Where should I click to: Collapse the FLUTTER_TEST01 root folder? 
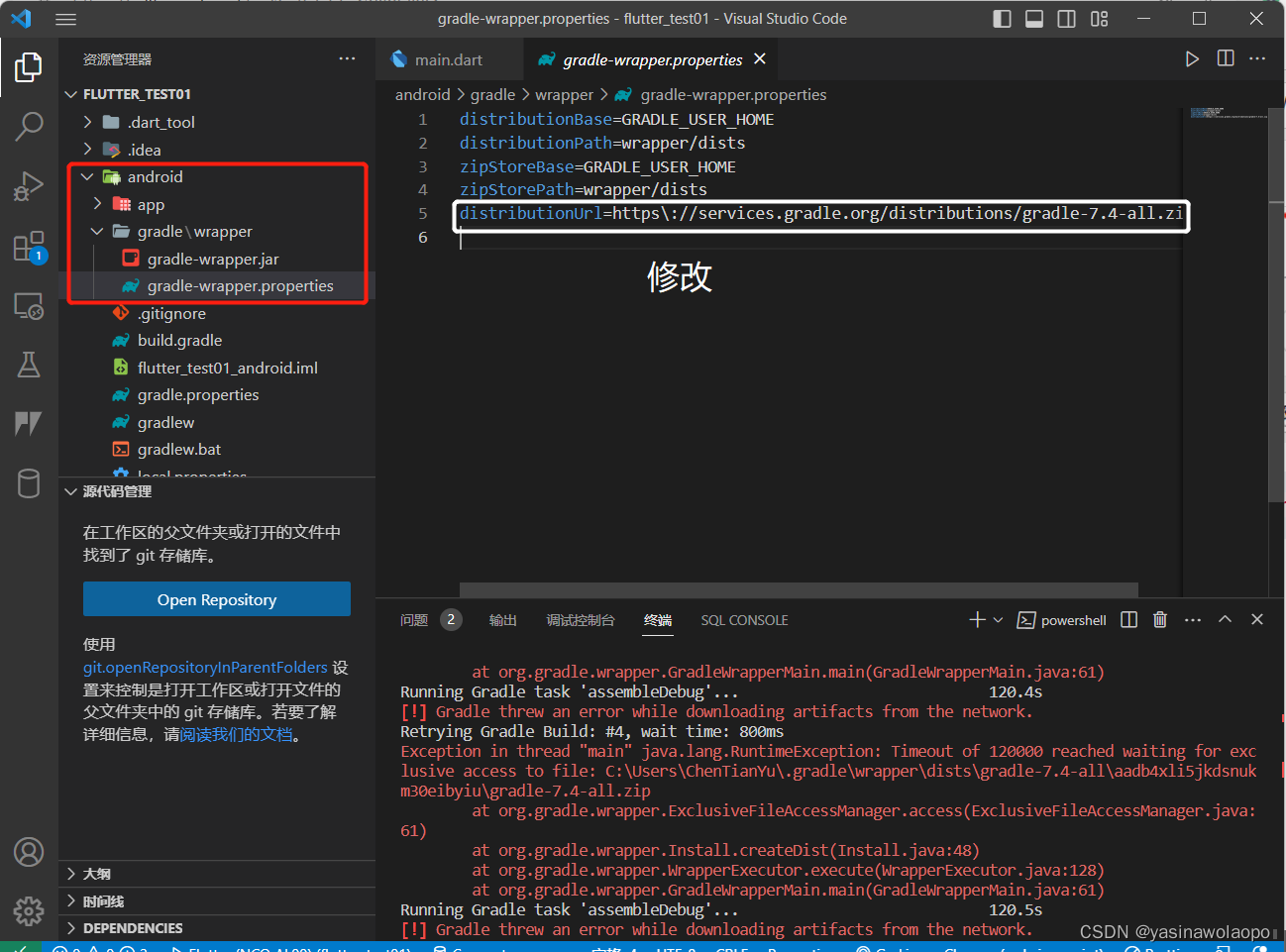tap(71, 94)
